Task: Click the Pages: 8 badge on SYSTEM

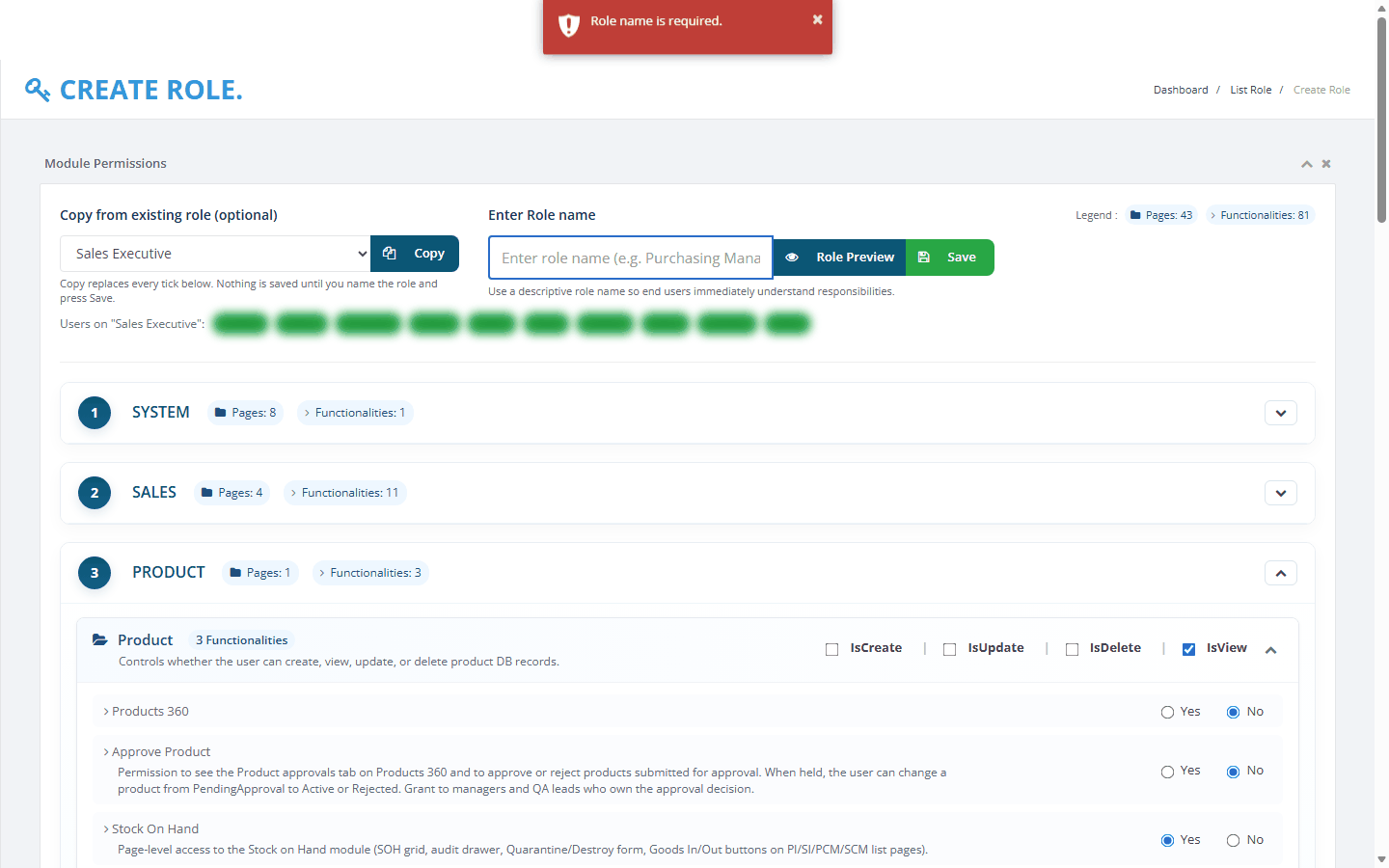Action: click(x=245, y=413)
